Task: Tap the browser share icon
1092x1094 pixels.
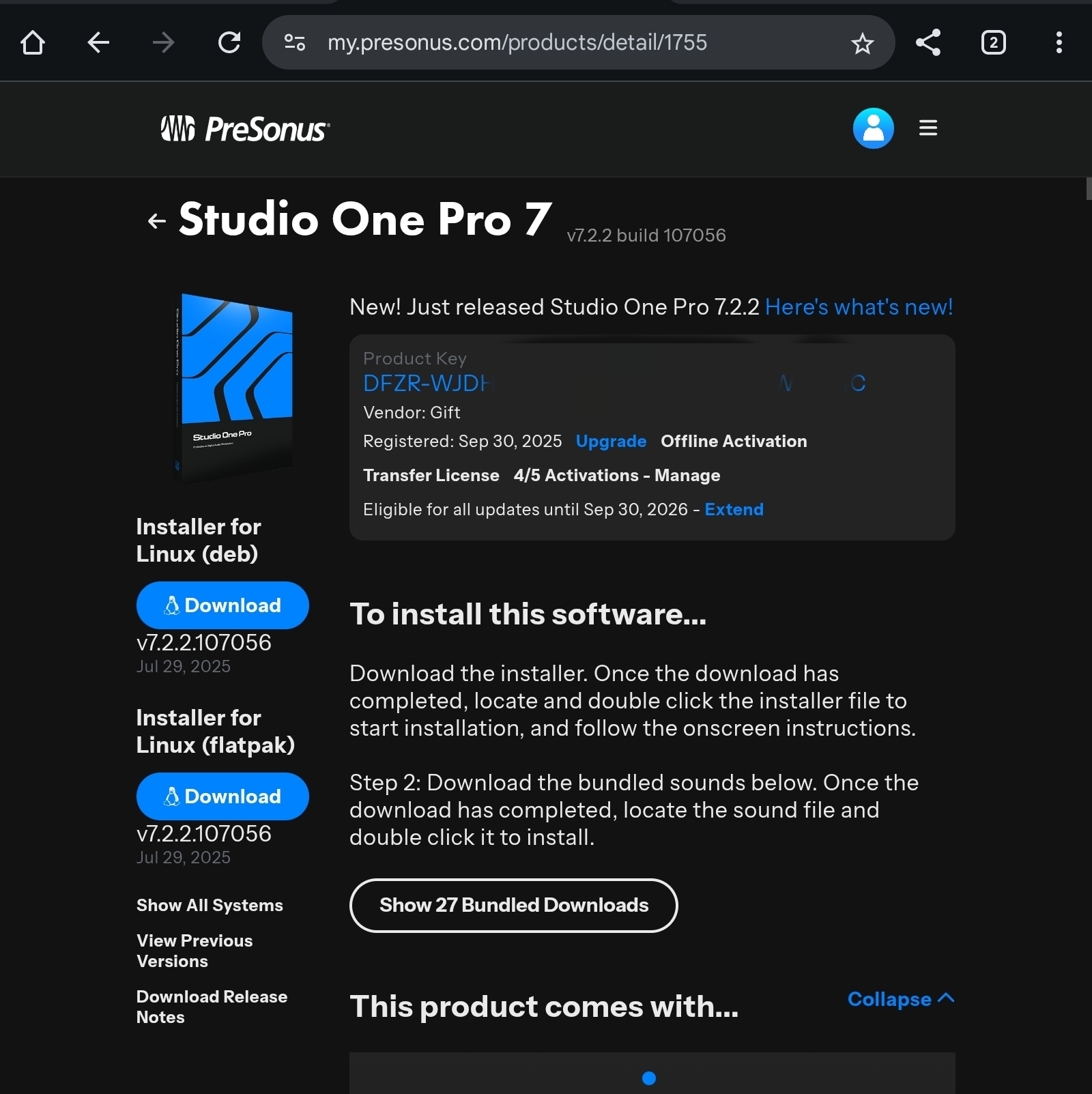Action: click(928, 43)
